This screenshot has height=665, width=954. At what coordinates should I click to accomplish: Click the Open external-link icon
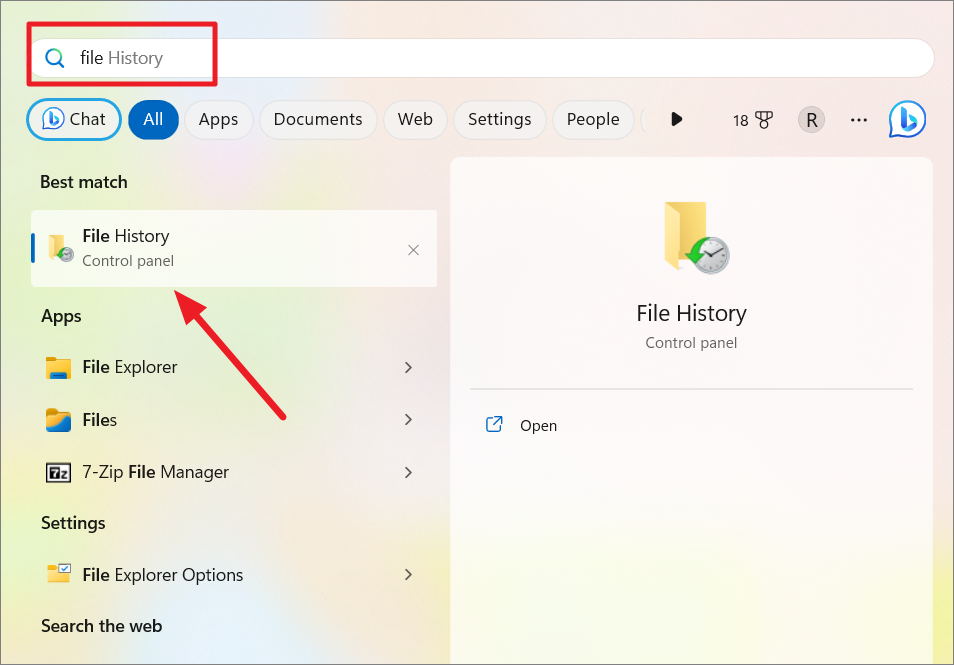[x=494, y=424]
